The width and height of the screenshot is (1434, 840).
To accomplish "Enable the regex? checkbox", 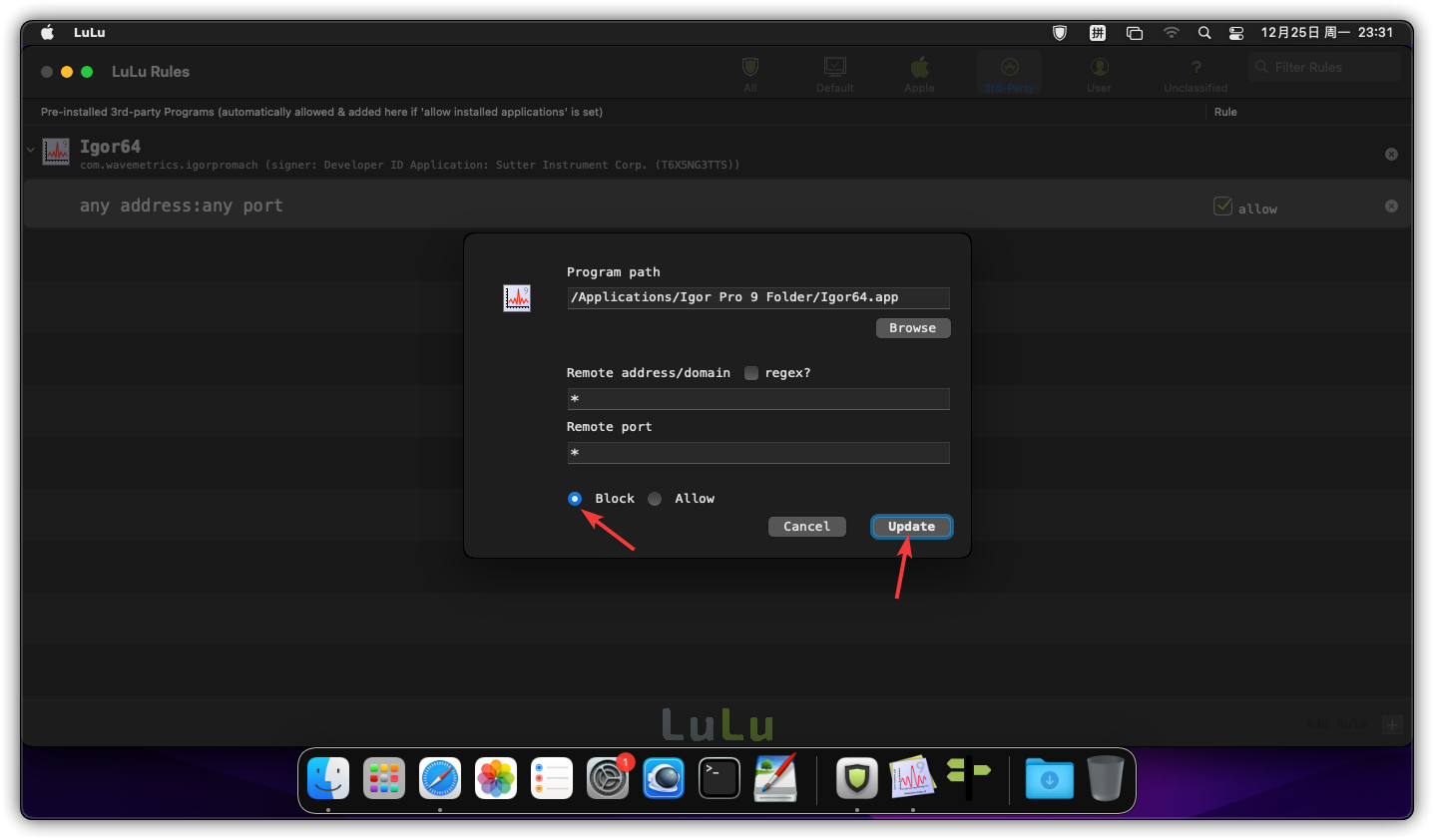I will click(x=751, y=373).
